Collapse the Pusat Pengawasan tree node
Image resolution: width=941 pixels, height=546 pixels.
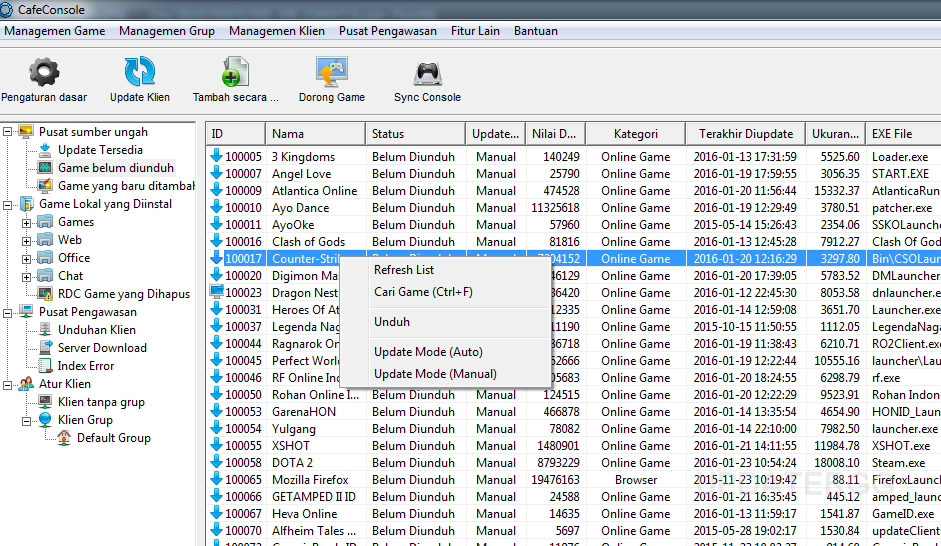pos(7,313)
